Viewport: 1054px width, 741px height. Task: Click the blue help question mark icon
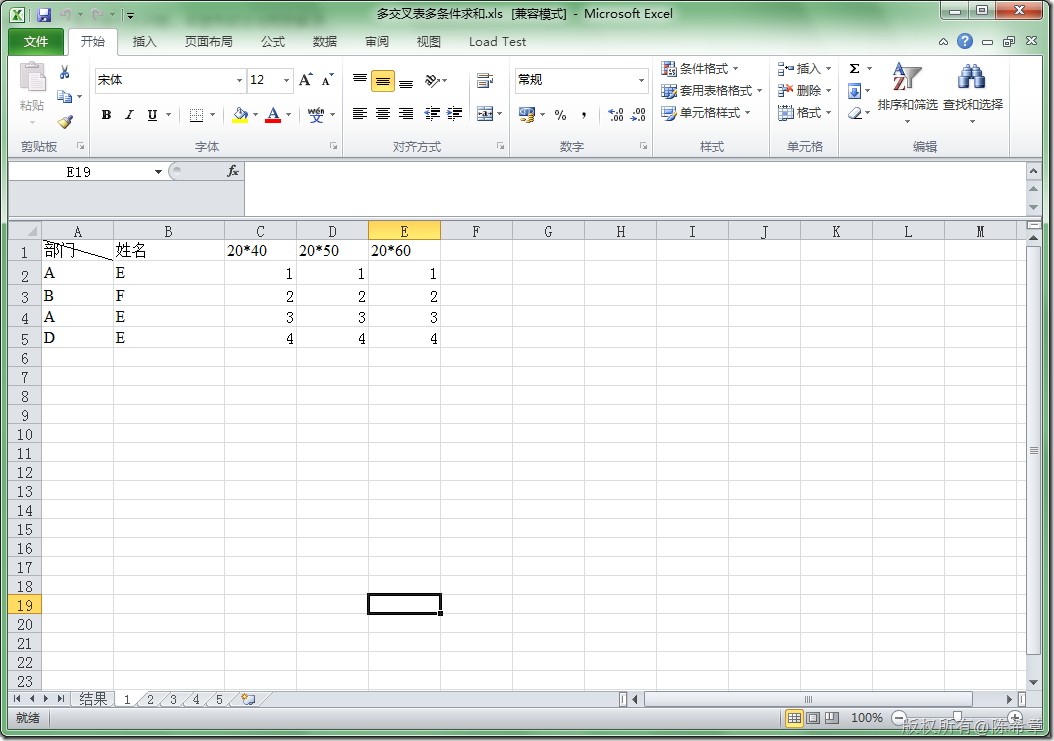(965, 42)
